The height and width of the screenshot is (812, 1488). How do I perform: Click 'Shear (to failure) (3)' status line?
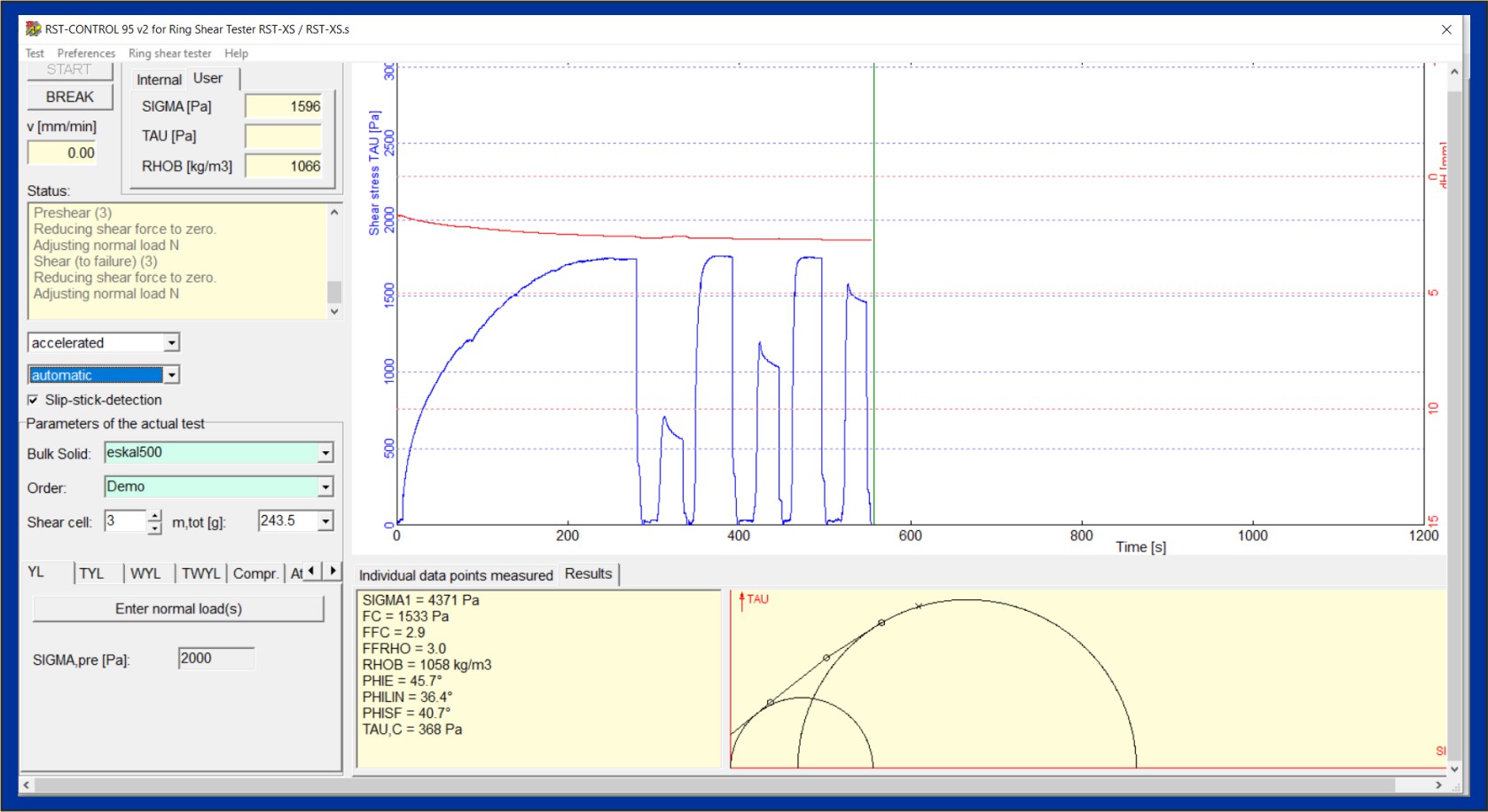(x=96, y=262)
